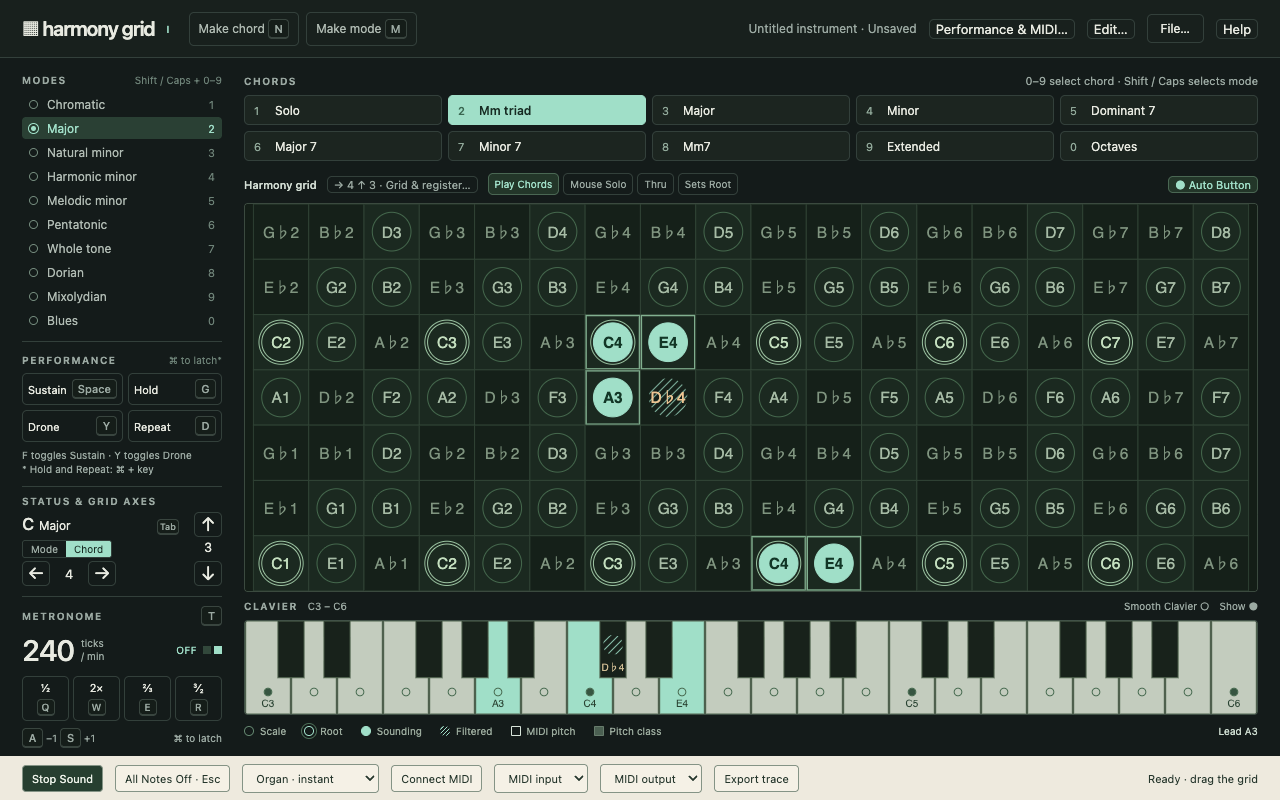Toggle the Sets Root option

tap(708, 184)
